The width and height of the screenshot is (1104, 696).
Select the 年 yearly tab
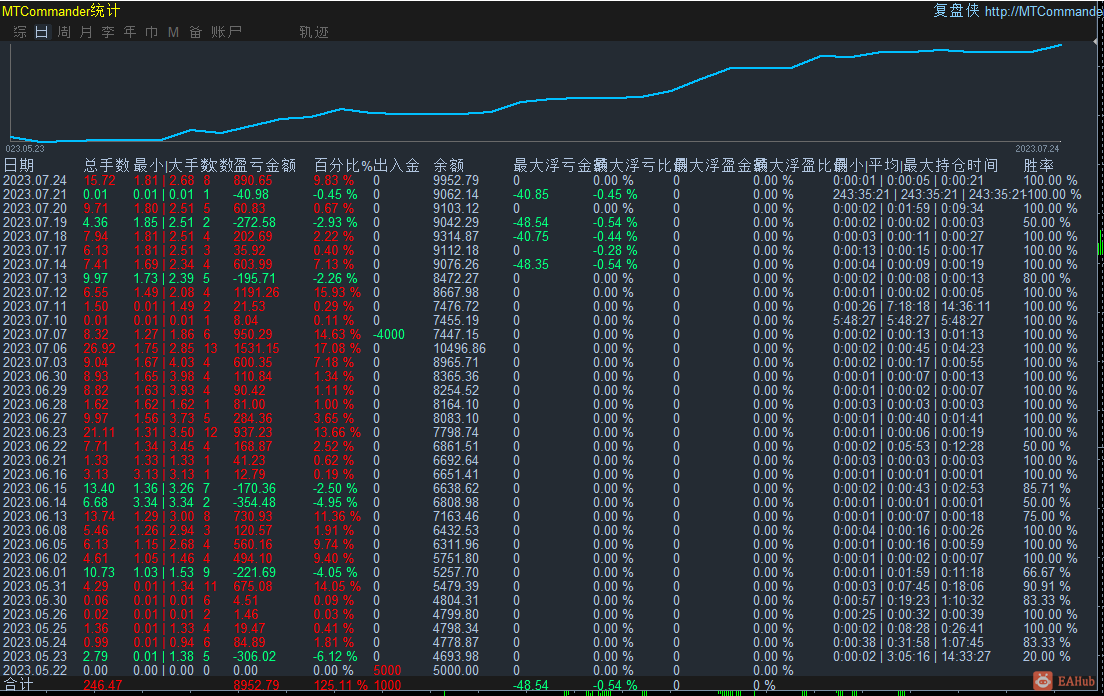(130, 32)
